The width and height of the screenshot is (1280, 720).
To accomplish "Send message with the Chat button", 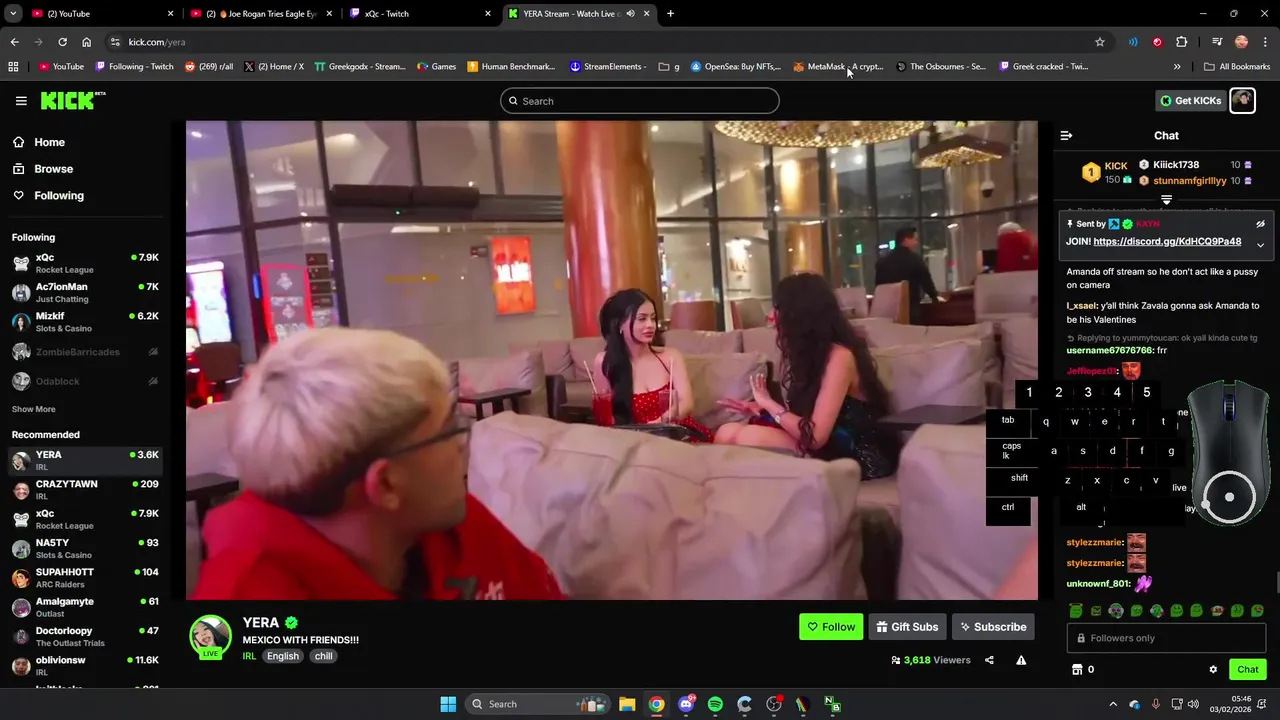I will [1248, 670].
